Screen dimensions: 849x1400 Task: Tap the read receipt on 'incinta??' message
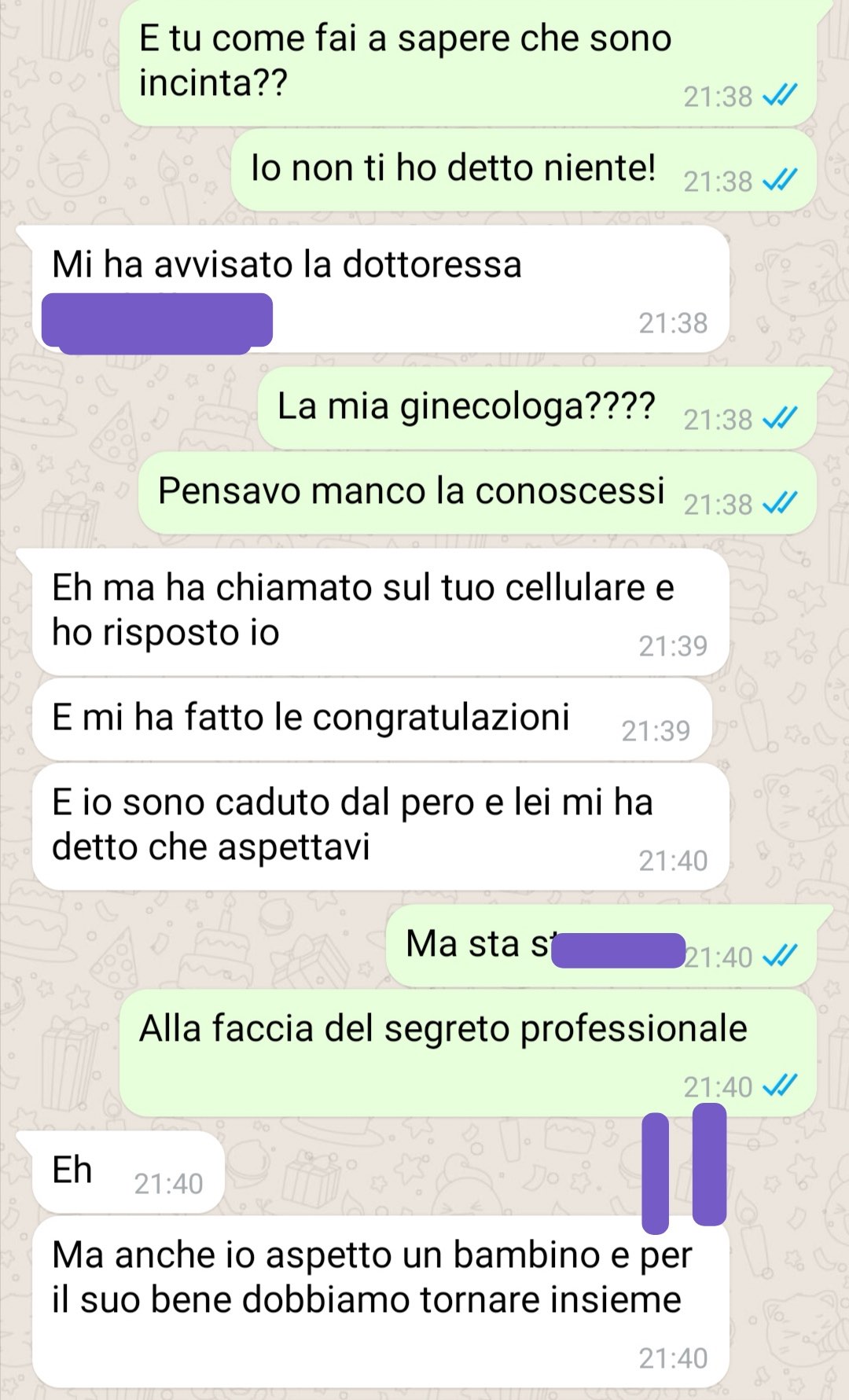pos(781,96)
